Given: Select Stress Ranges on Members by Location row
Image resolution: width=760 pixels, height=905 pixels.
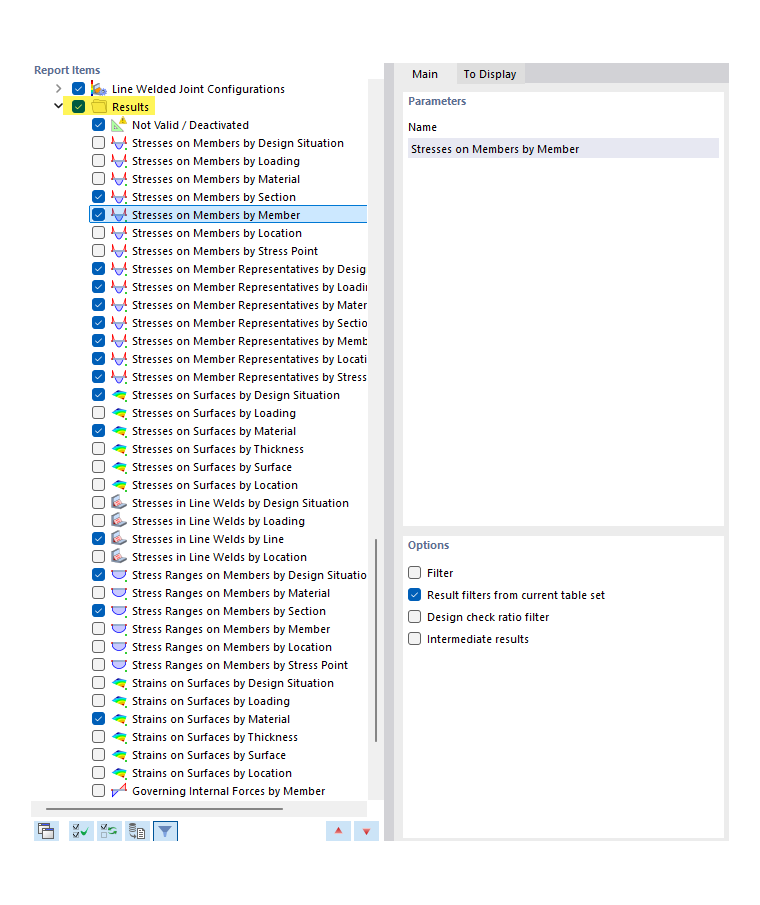Looking at the screenshot, I should (231, 647).
